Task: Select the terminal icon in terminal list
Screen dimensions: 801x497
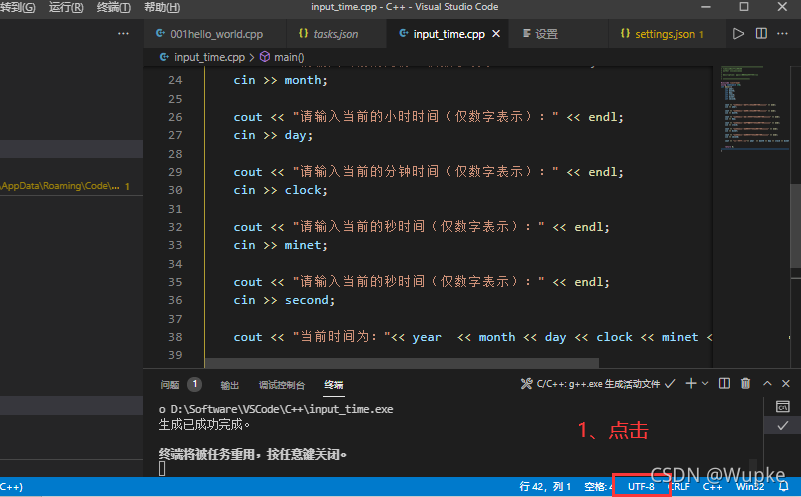Action: pyautogui.click(x=783, y=407)
